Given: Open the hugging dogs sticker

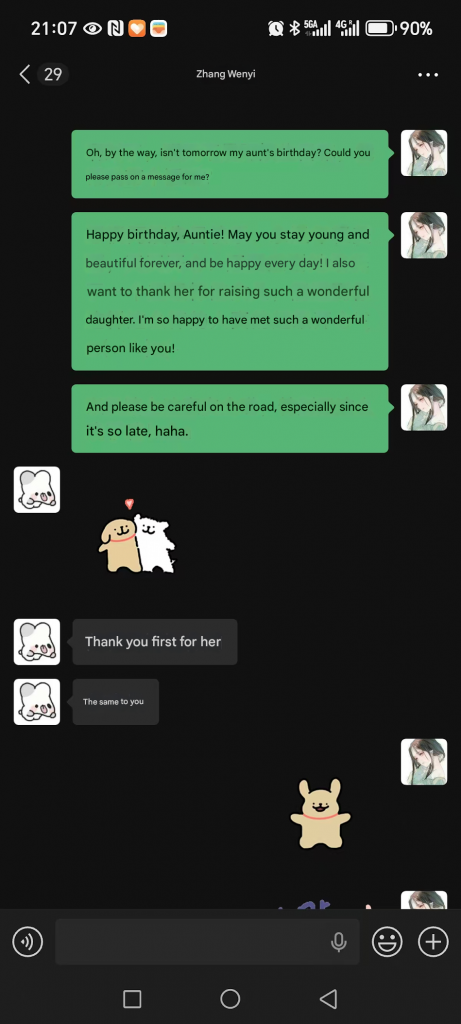Looking at the screenshot, I should tap(137, 537).
